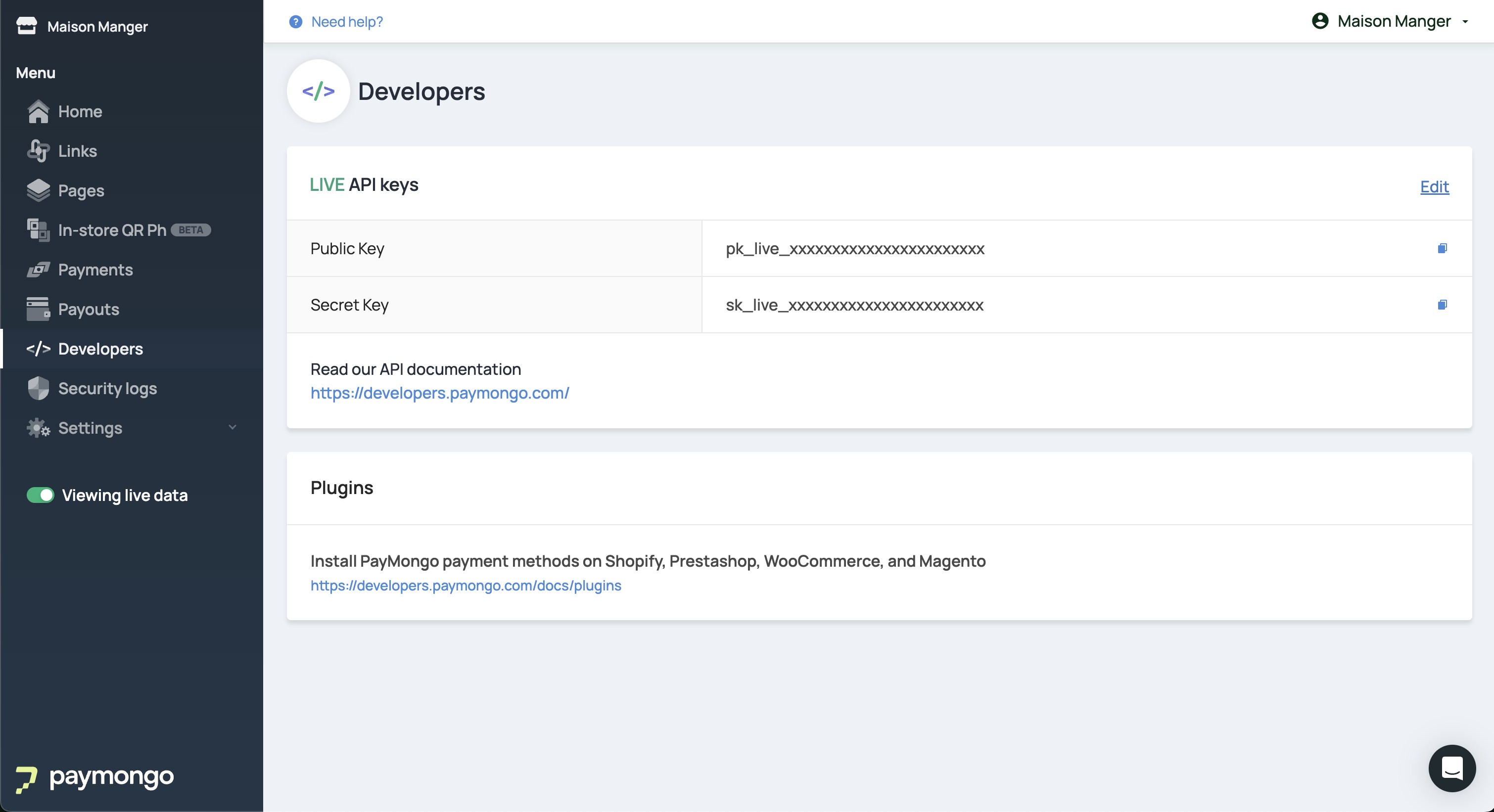Click the In-store QR Ph icon
Image resolution: width=1494 pixels, height=812 pixels.
click(x=38, y=230)
